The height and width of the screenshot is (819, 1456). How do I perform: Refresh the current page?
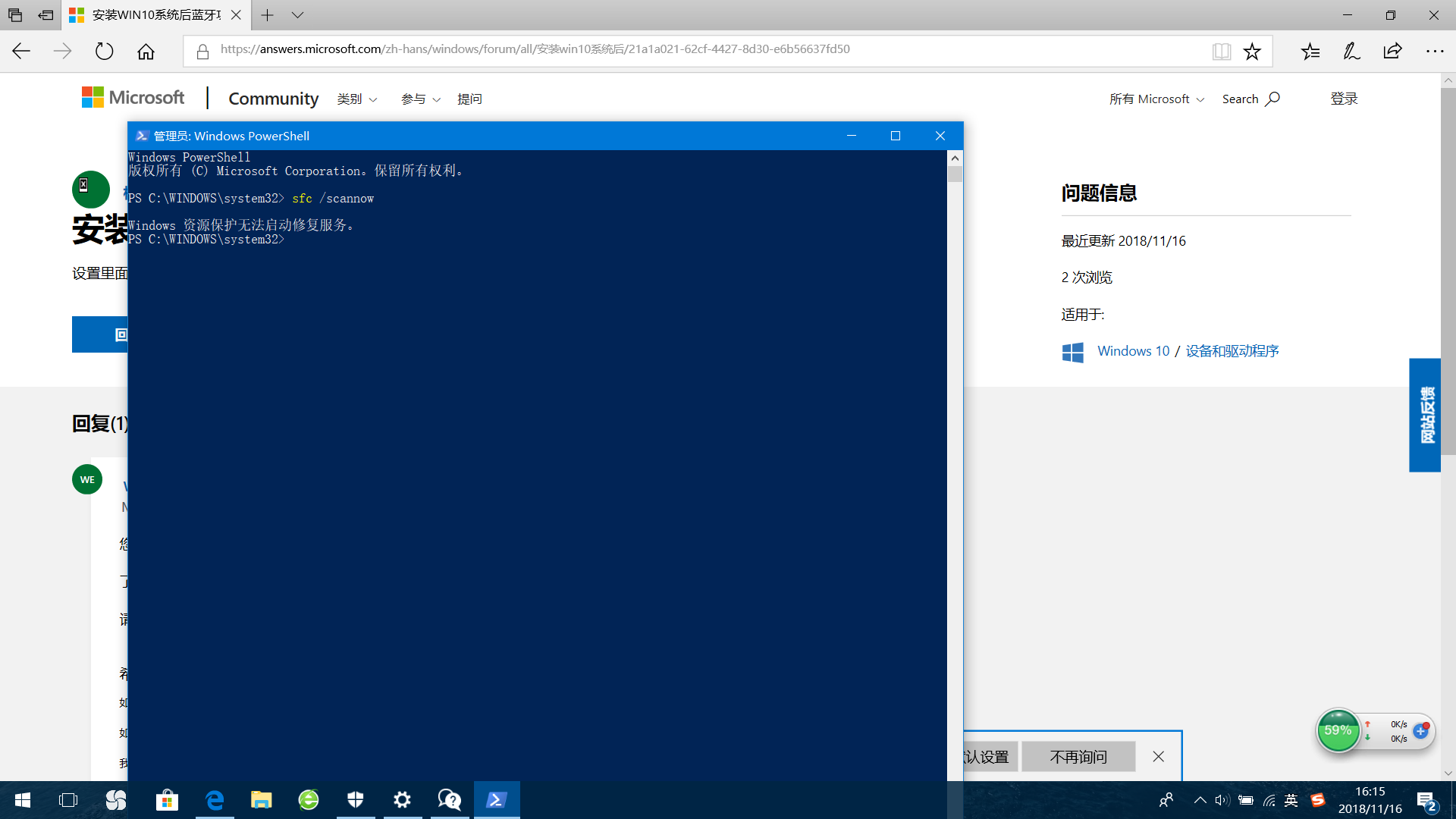point(104,51)
